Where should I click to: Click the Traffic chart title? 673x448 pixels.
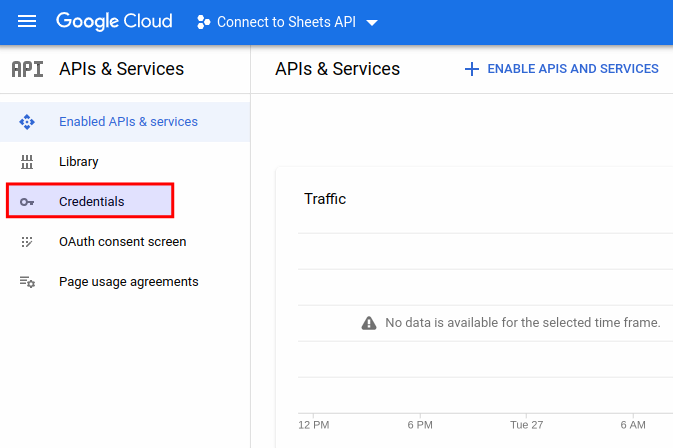point(325,199)
